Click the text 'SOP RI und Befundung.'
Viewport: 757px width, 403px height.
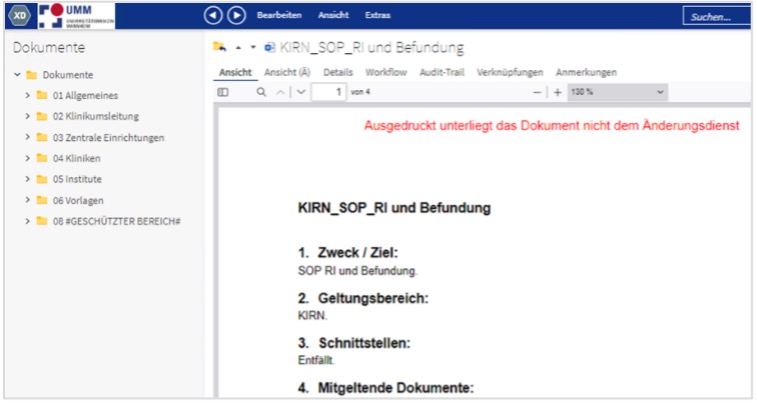(358, 271)
